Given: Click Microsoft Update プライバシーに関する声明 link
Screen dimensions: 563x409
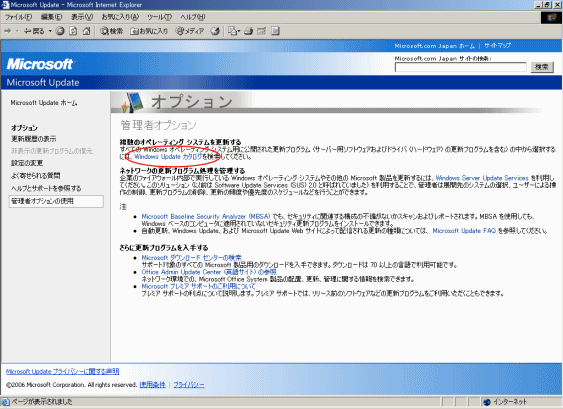Looking at the screenshot, I should click(62, 372).
